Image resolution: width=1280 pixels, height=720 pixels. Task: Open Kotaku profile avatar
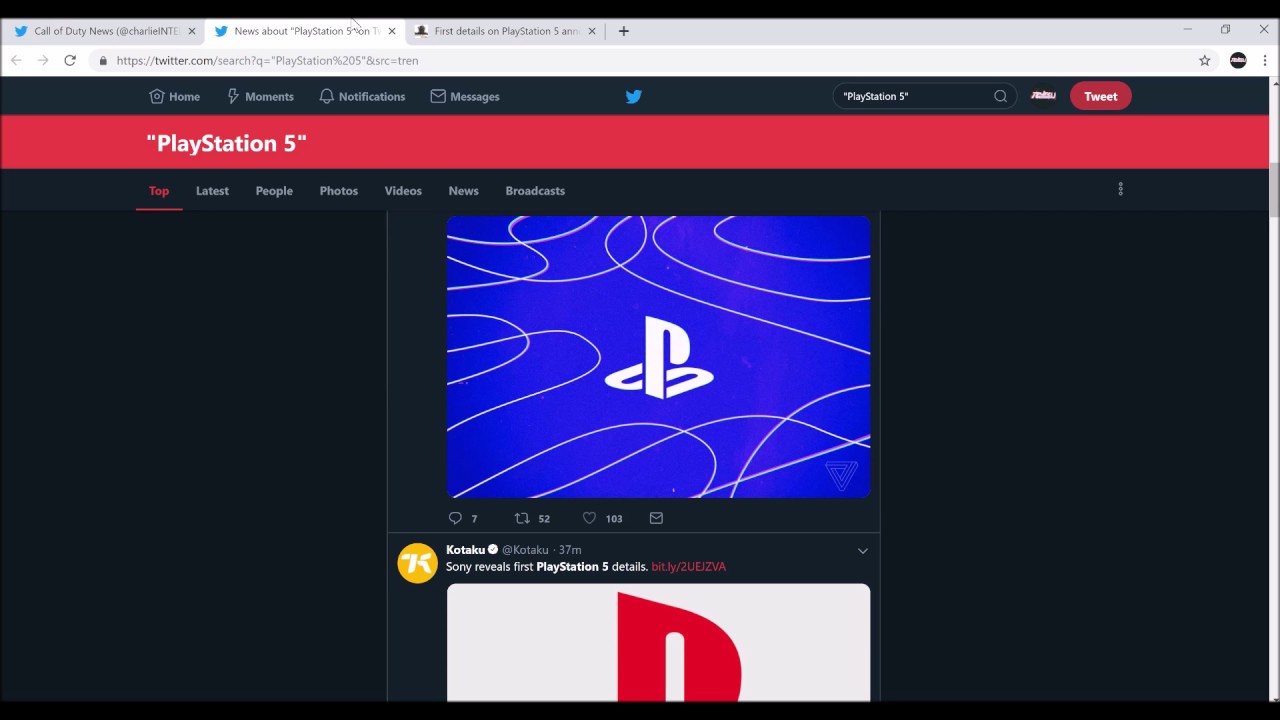(x=417, y=563)
